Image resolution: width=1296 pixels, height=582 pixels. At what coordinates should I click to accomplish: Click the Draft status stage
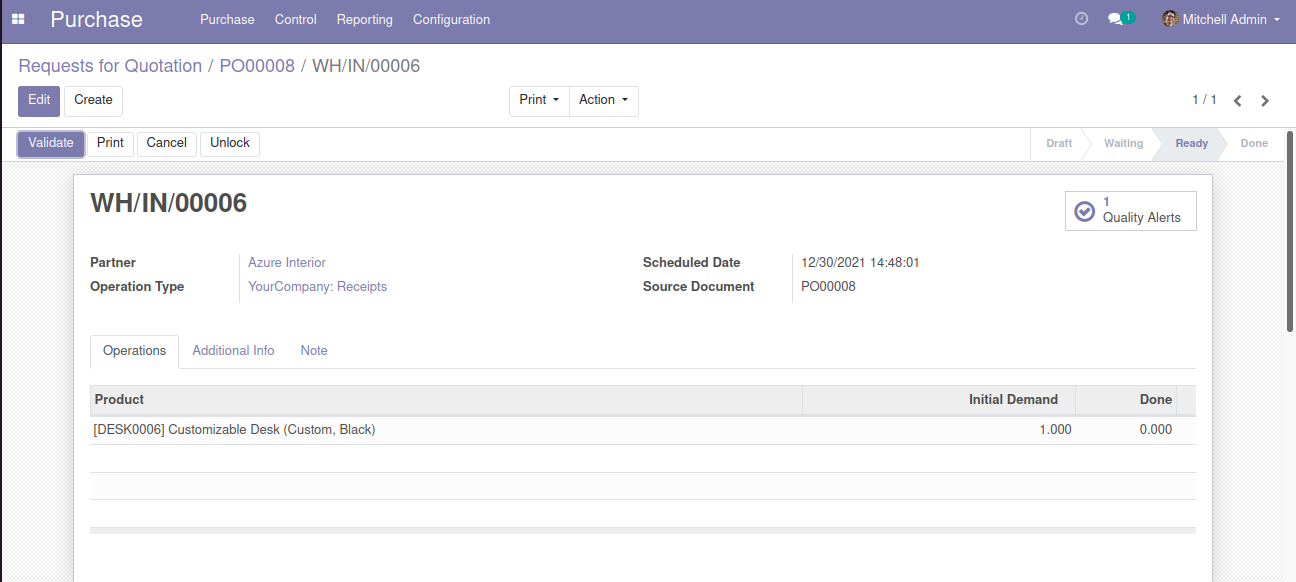[x=1059, y=144]
